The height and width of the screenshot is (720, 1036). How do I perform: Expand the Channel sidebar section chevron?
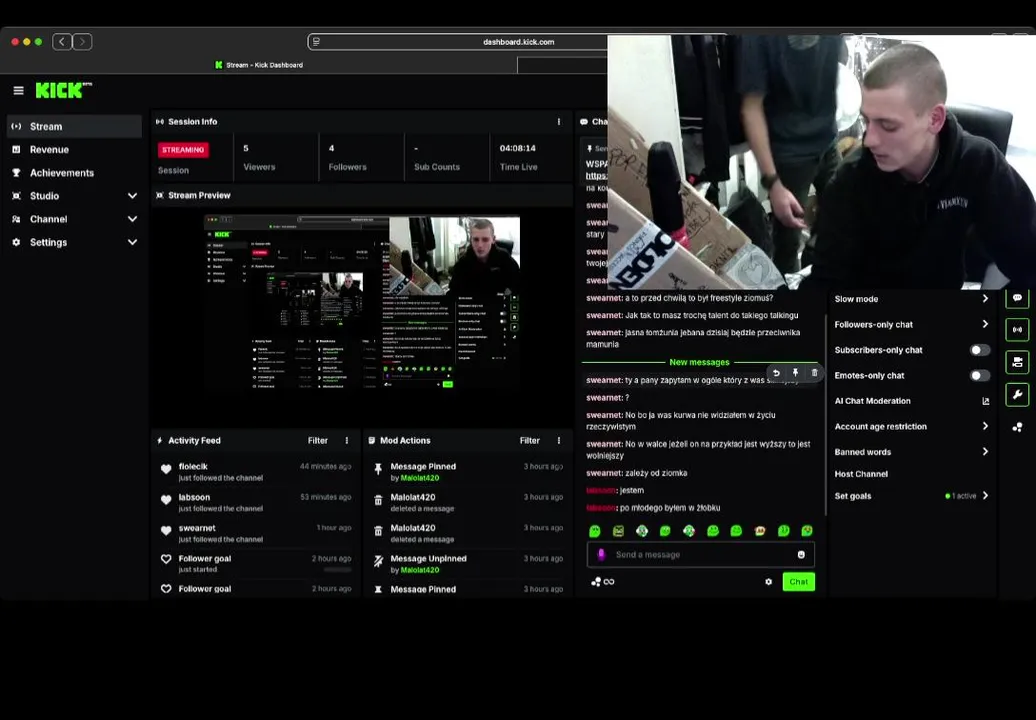tap(132, 219)
